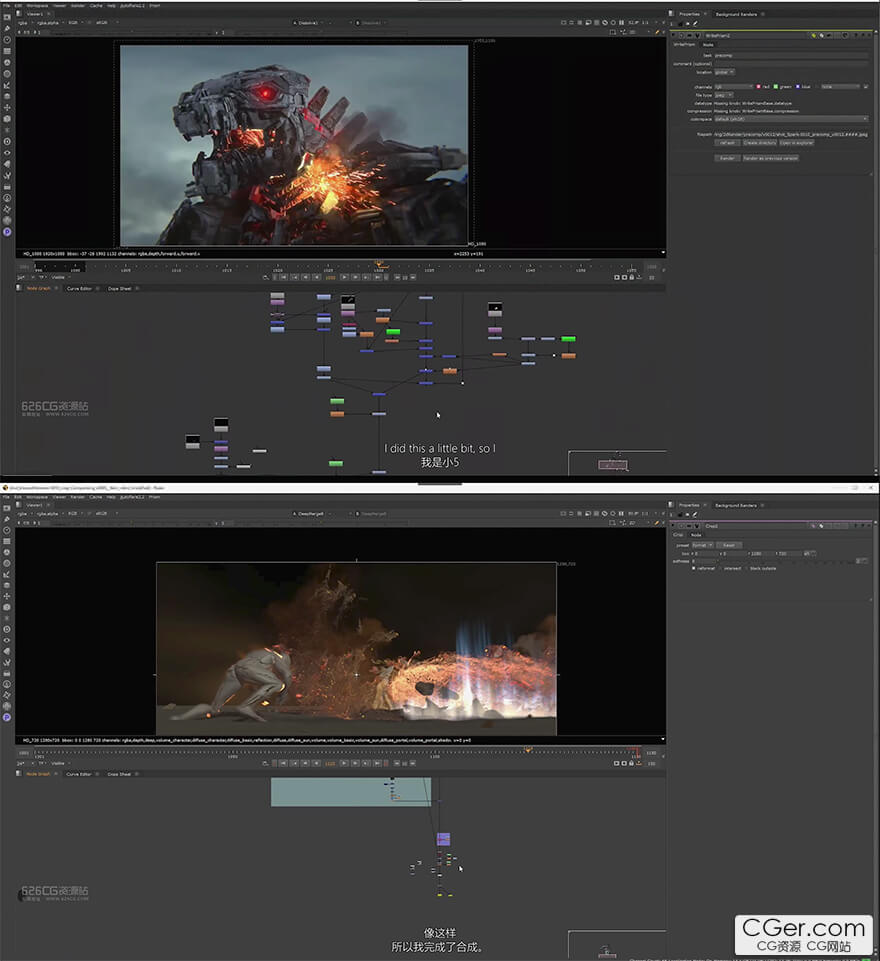The height and width of the screenshot is (961, 880).
Task: Click the yellow pencil icon in the upper viewer corner
Action: click(657, 32)
